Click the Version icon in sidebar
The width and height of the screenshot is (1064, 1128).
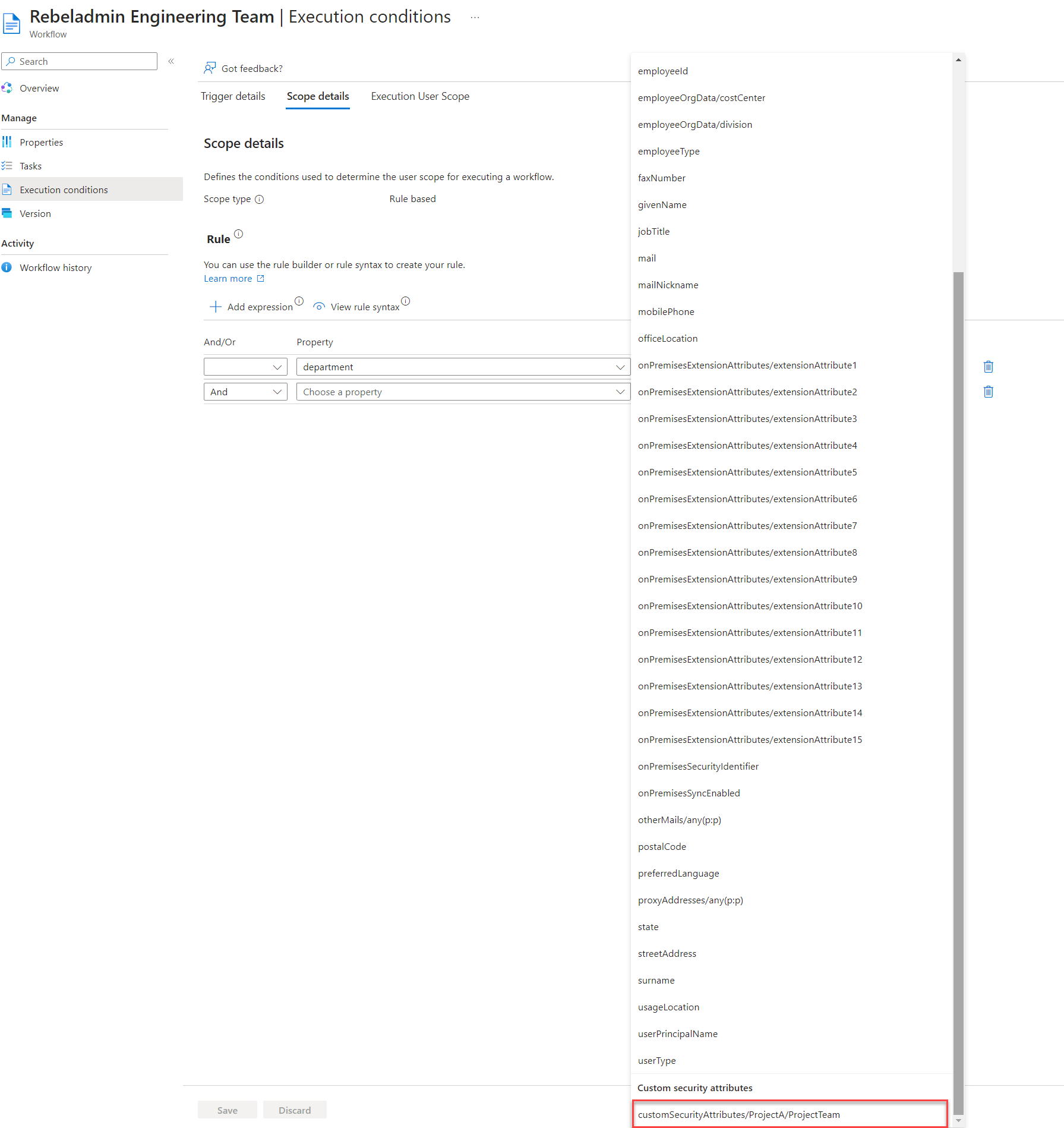7,213
